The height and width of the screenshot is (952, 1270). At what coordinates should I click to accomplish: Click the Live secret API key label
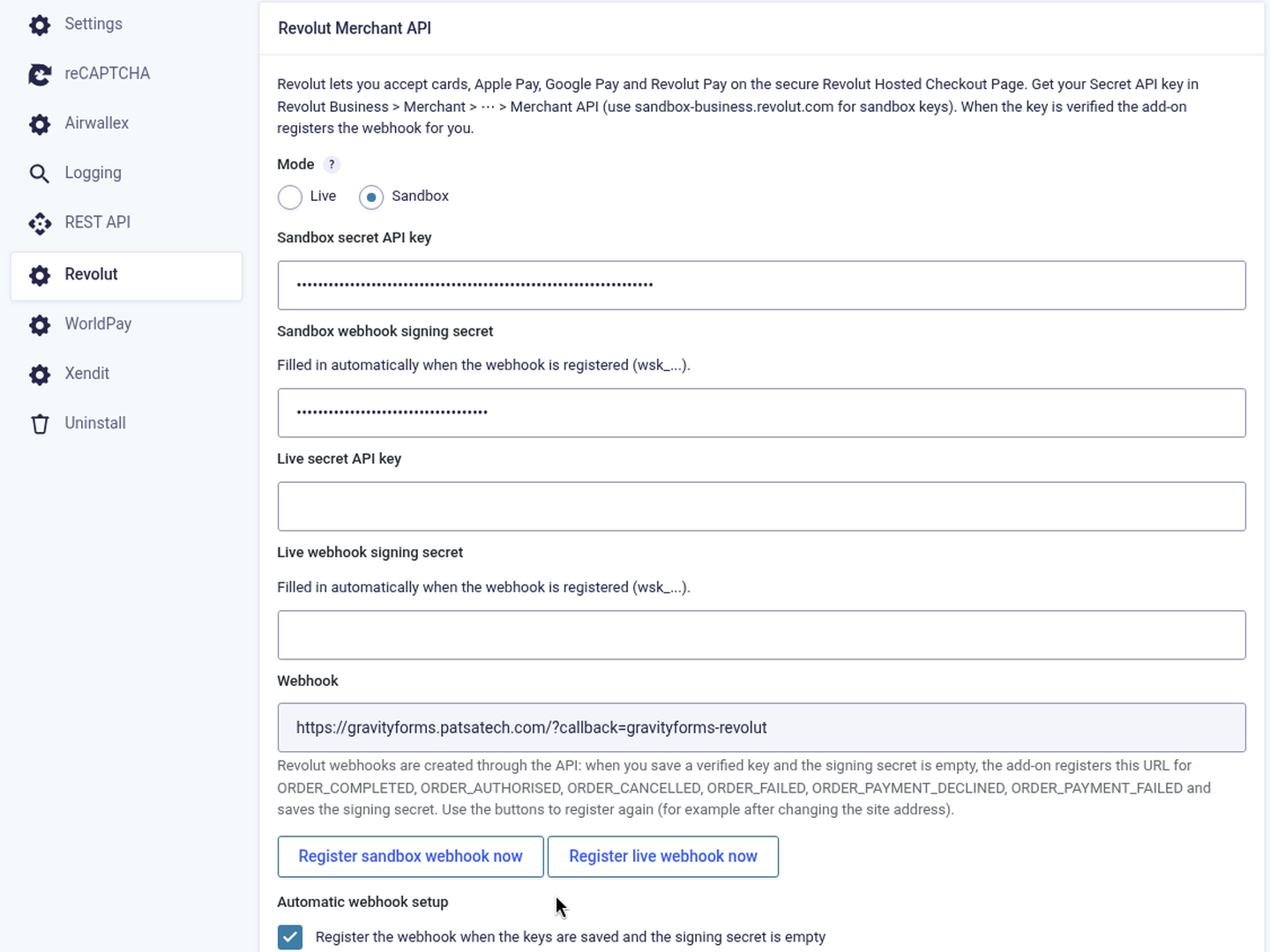point(339,459)
